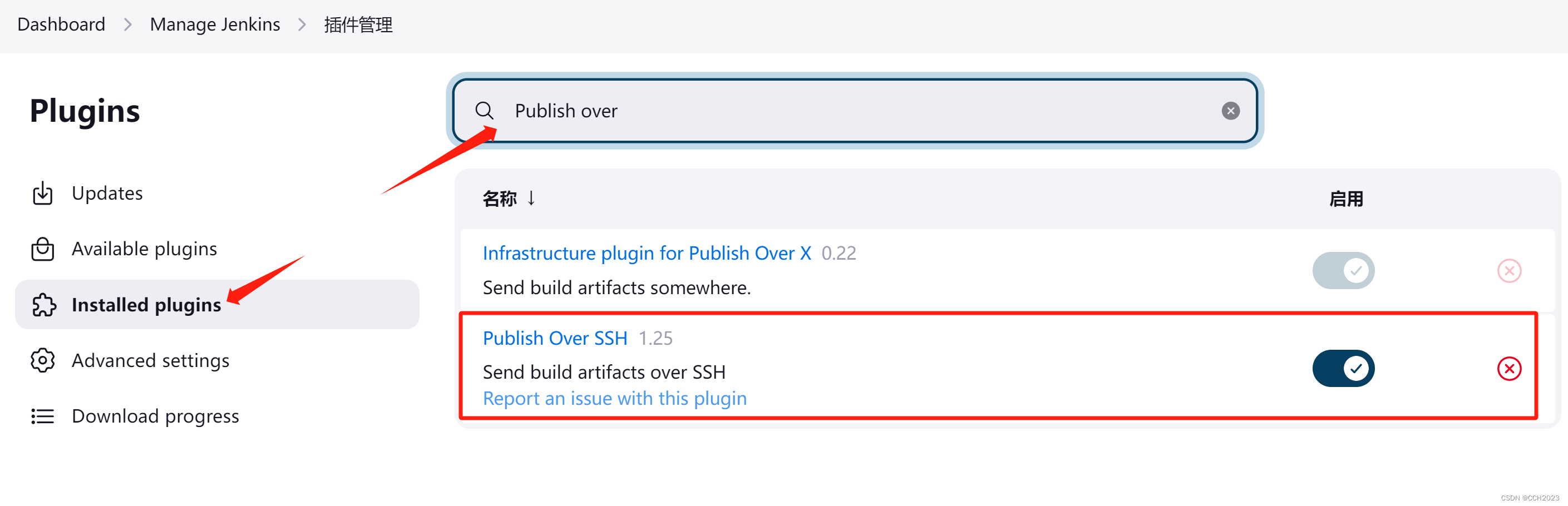Open the Available plugins section
Viewport: 1568px width, 506px height.
pos(144,249)
